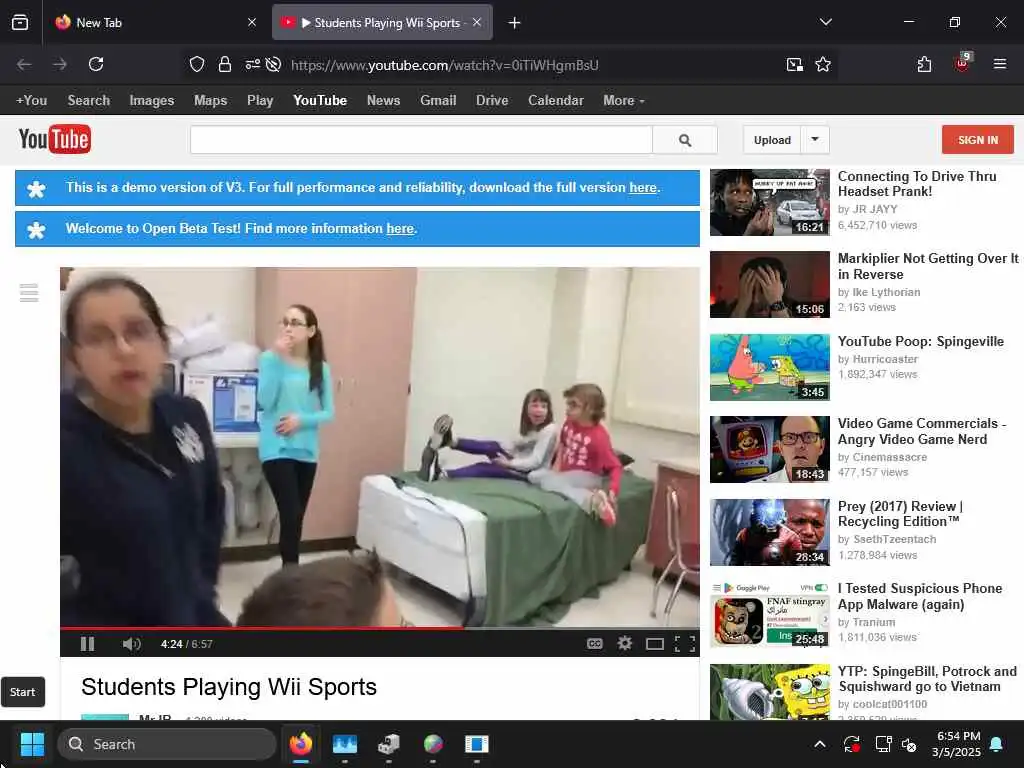Open the site permissions icon in the address bar
1024x768 pixels.
pos(252,64)
